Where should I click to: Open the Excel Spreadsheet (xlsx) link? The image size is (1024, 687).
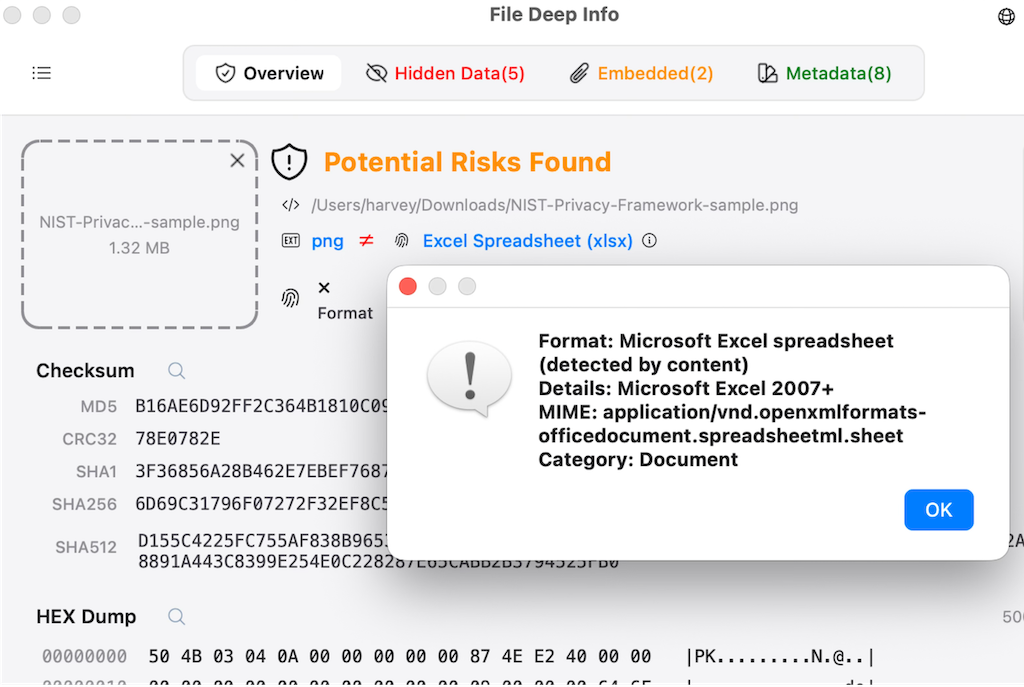527,241
